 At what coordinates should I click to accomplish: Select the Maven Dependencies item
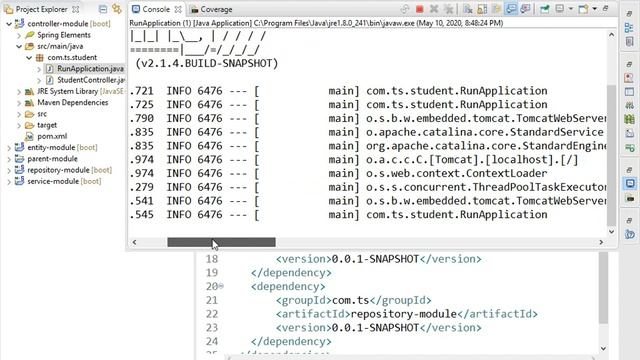click(x=72, y=102)
